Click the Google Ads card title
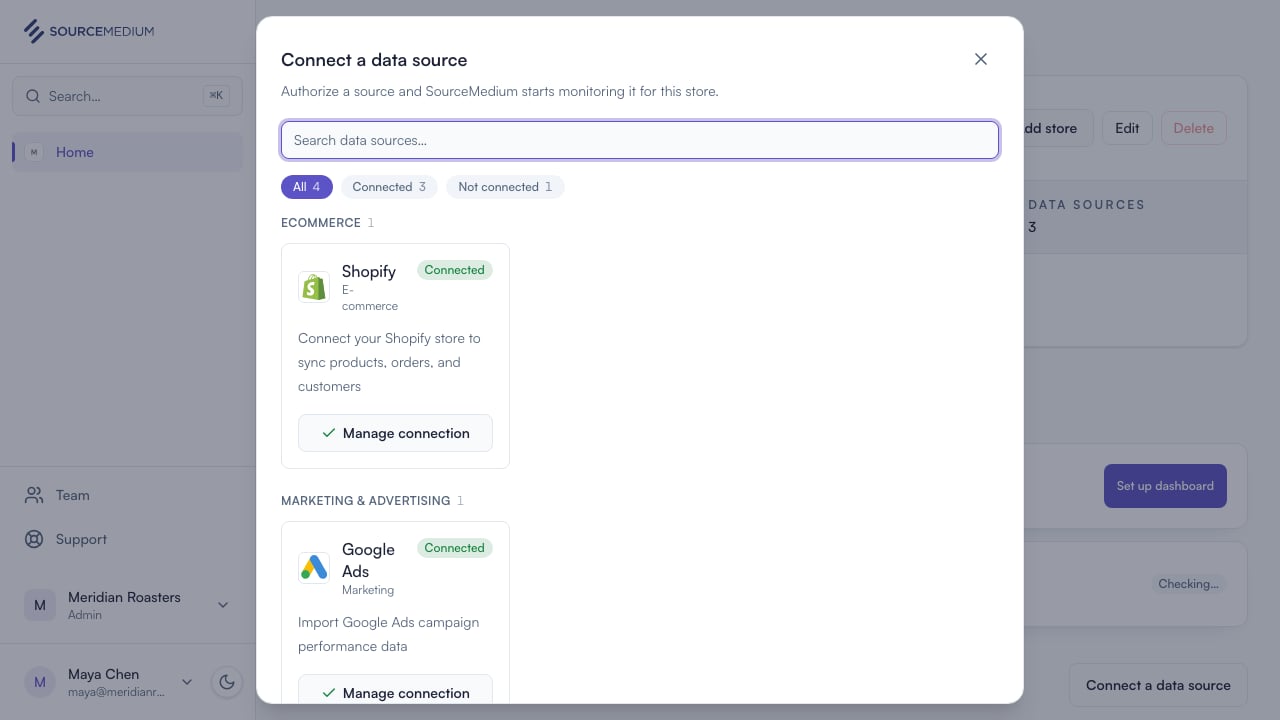 point(369,560)
